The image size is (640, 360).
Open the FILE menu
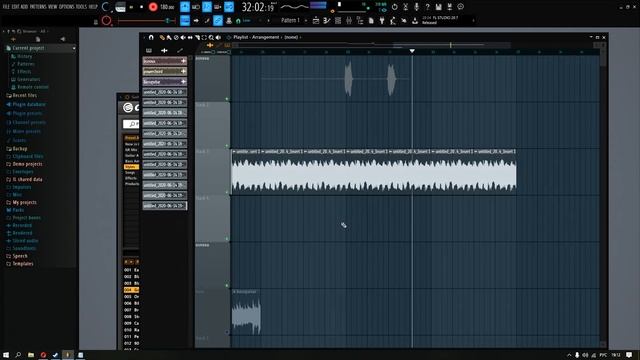[6, 7]
